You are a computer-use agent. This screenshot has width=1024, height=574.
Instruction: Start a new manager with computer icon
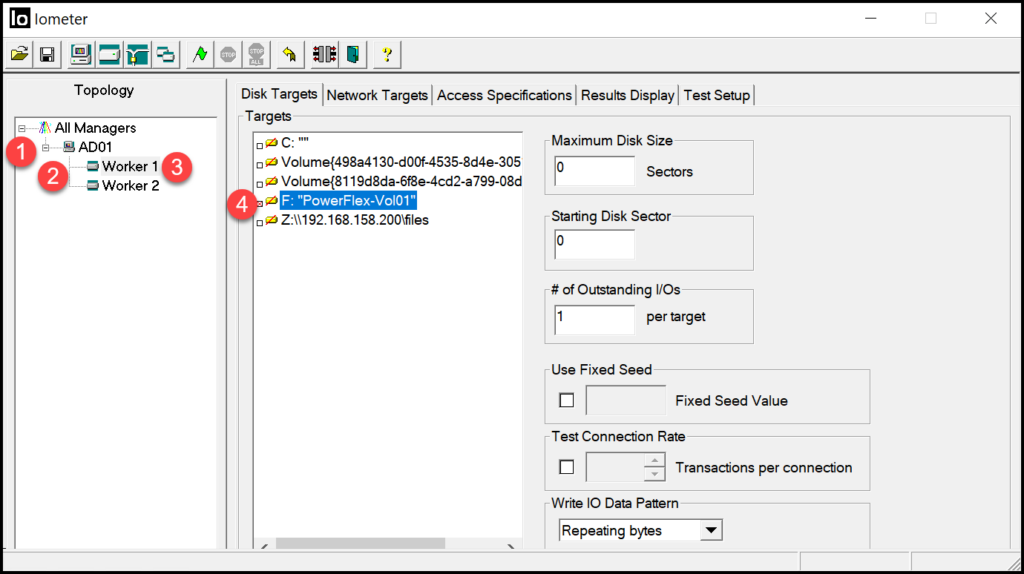(x=81, y=54)
